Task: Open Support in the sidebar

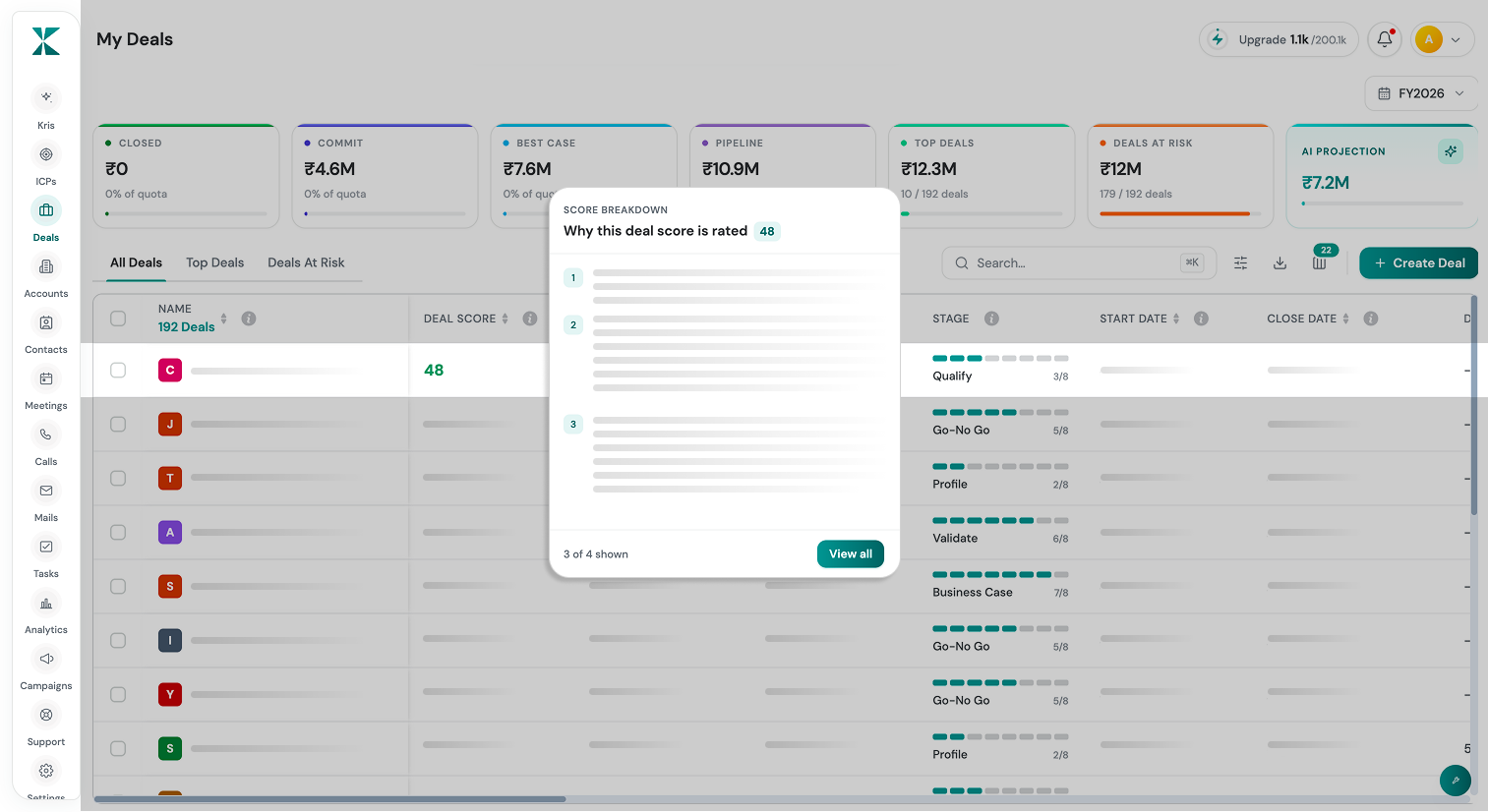Action: [x=46, y=724]
